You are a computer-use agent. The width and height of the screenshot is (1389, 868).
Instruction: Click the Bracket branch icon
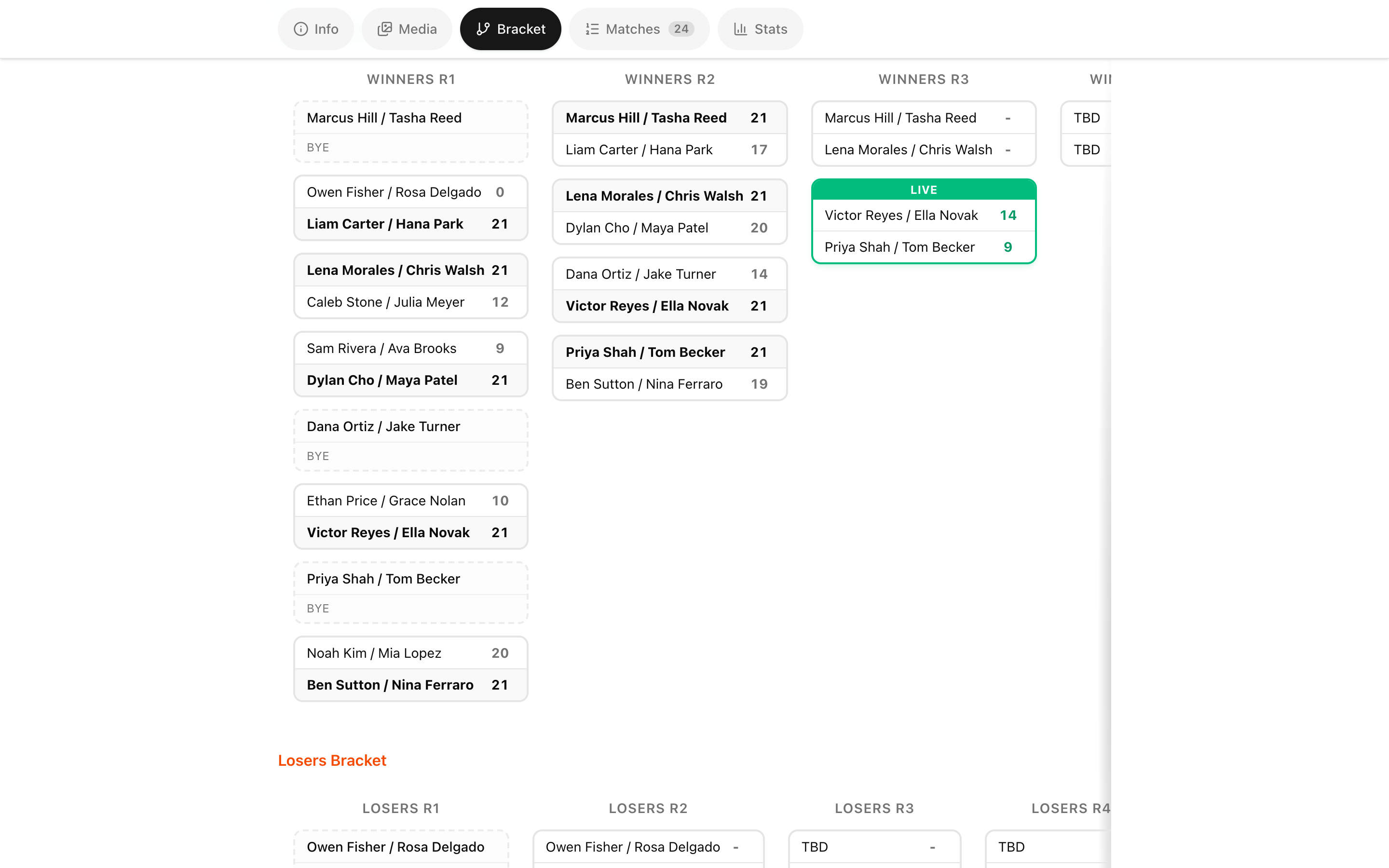(x=483, y=29)
